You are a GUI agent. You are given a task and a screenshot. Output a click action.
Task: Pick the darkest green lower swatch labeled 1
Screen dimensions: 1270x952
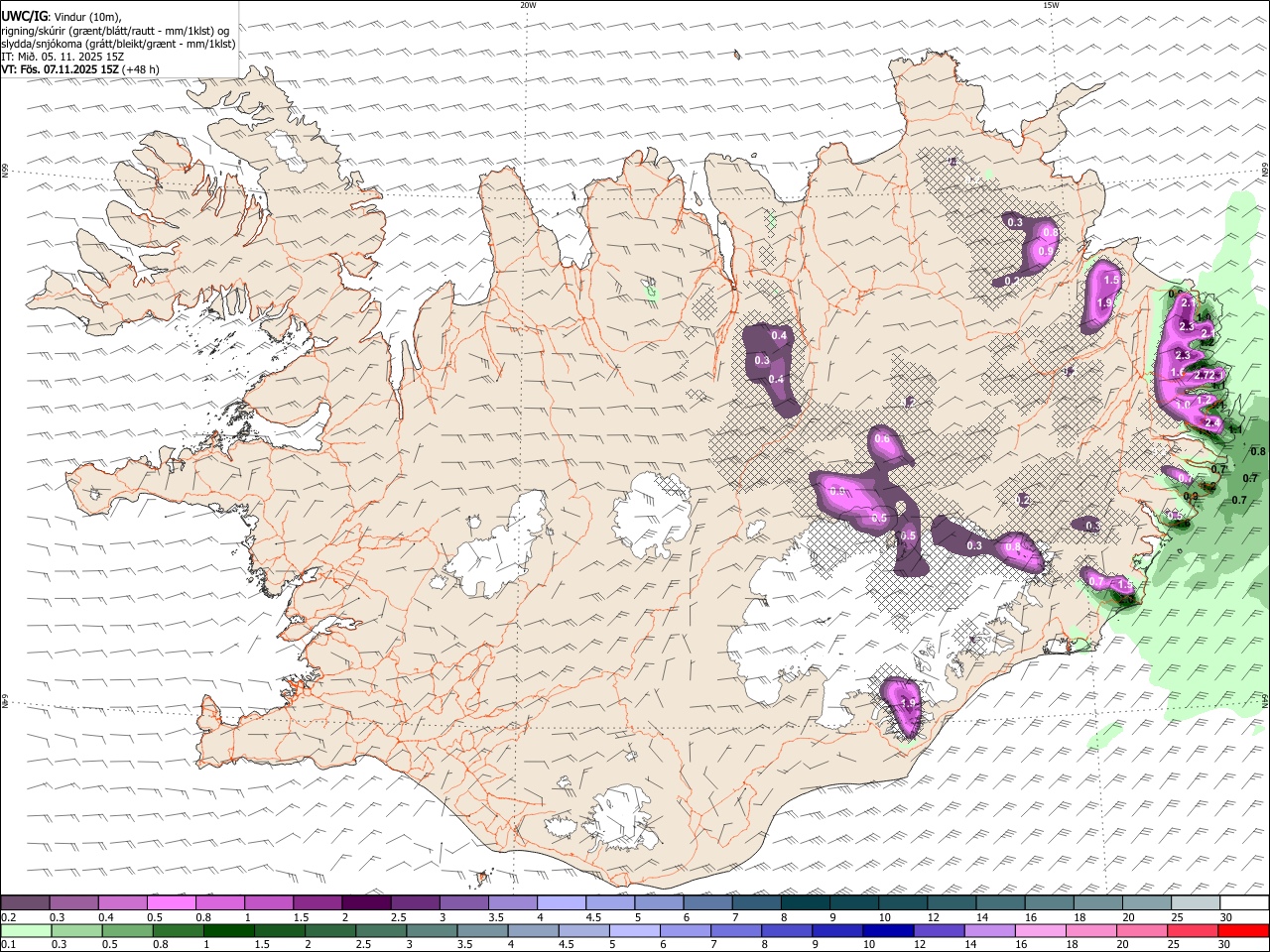coord(229,931)
